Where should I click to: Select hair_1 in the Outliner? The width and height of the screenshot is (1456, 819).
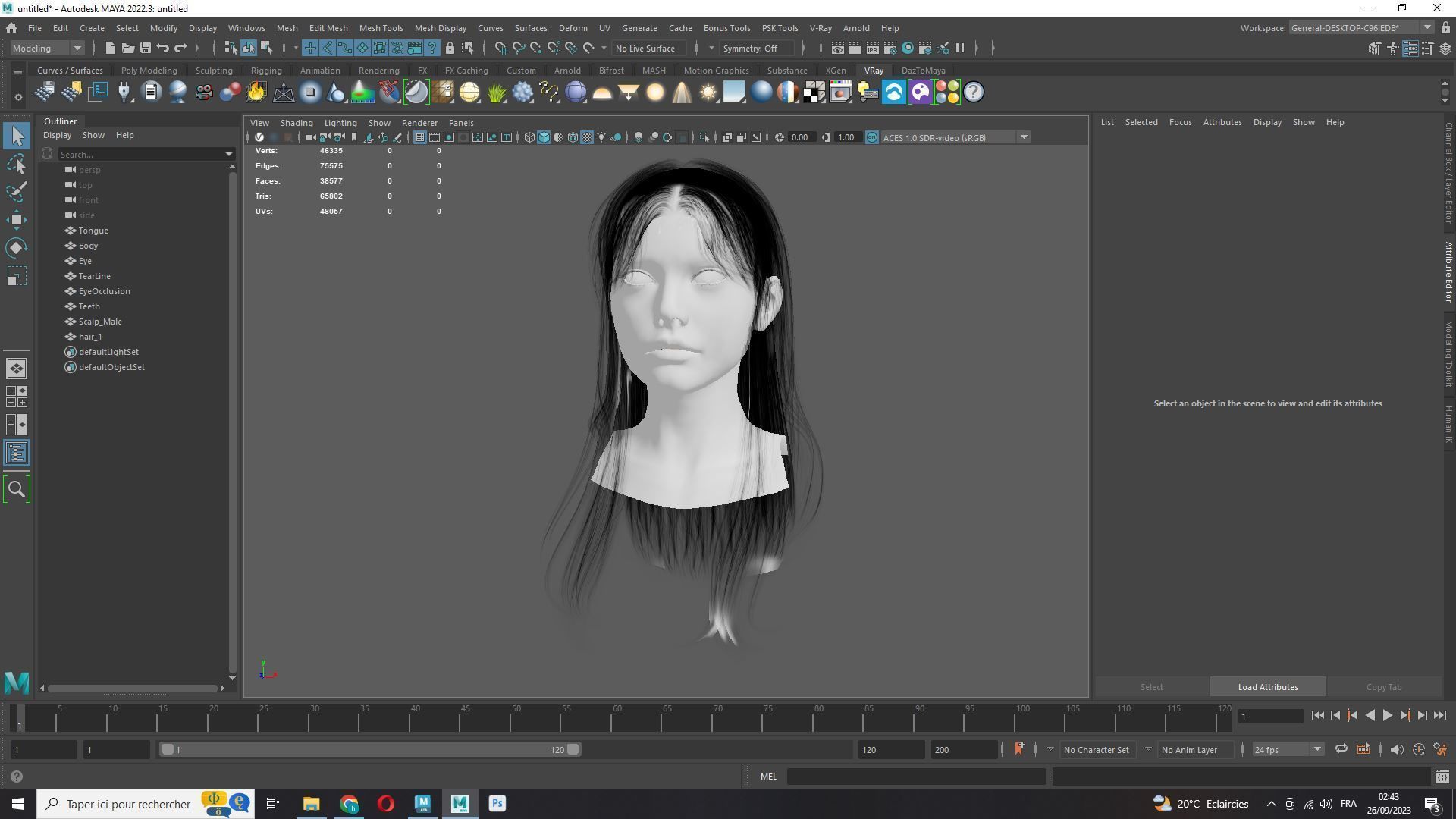click(x=90, y=337)
